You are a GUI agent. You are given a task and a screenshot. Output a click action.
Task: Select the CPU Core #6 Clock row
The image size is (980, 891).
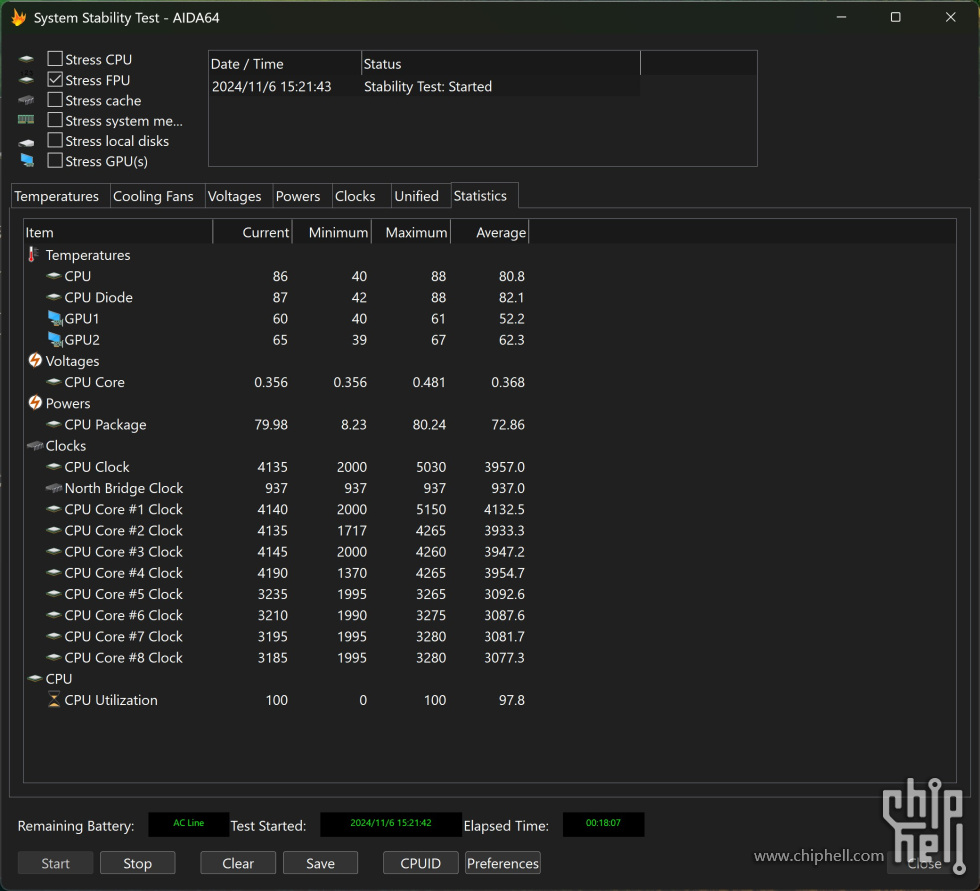tap(276, 615)
